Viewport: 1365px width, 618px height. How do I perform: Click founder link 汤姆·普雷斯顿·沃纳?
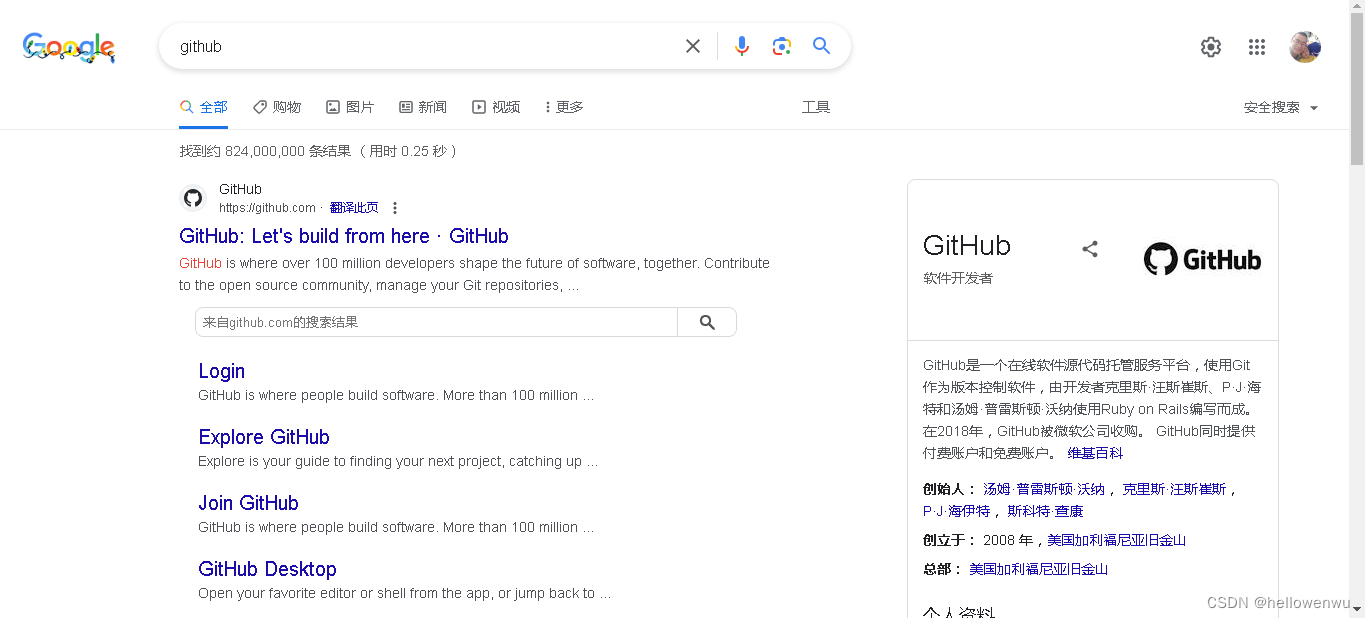tap(1044, 489)
